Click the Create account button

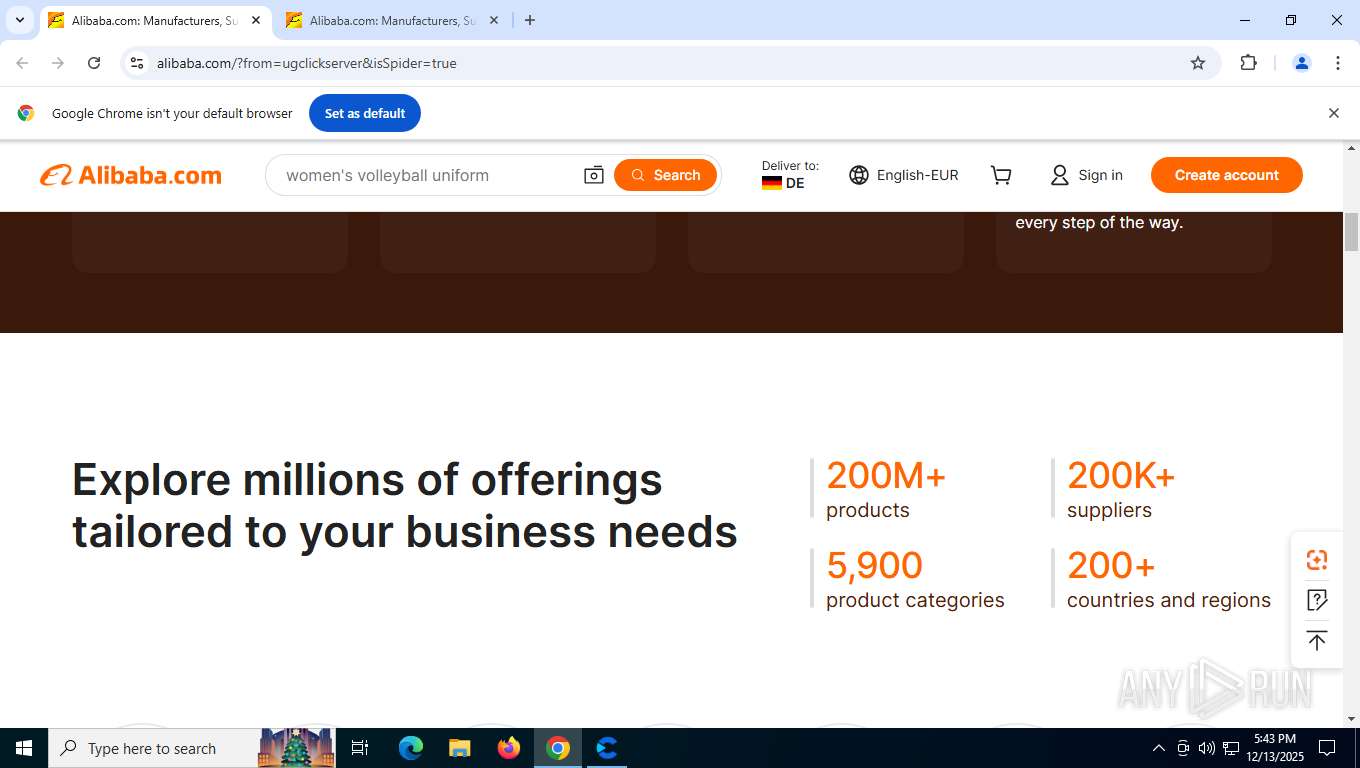pyautogui.click(x=1226, y=175)
